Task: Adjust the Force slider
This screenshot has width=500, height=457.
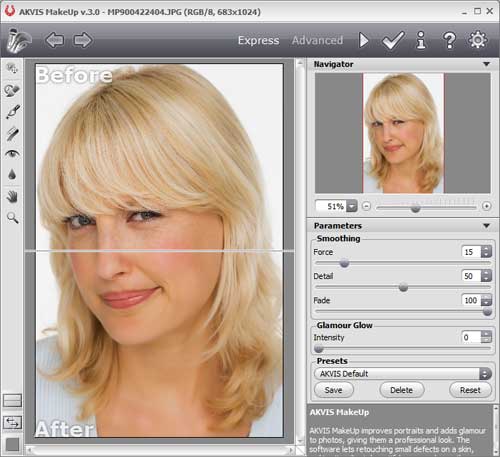Action: click(x=344, y=263)
